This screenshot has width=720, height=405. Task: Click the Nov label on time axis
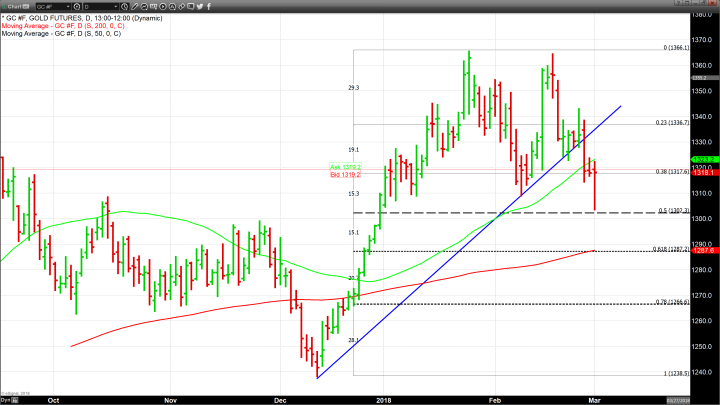pos(170,400)
